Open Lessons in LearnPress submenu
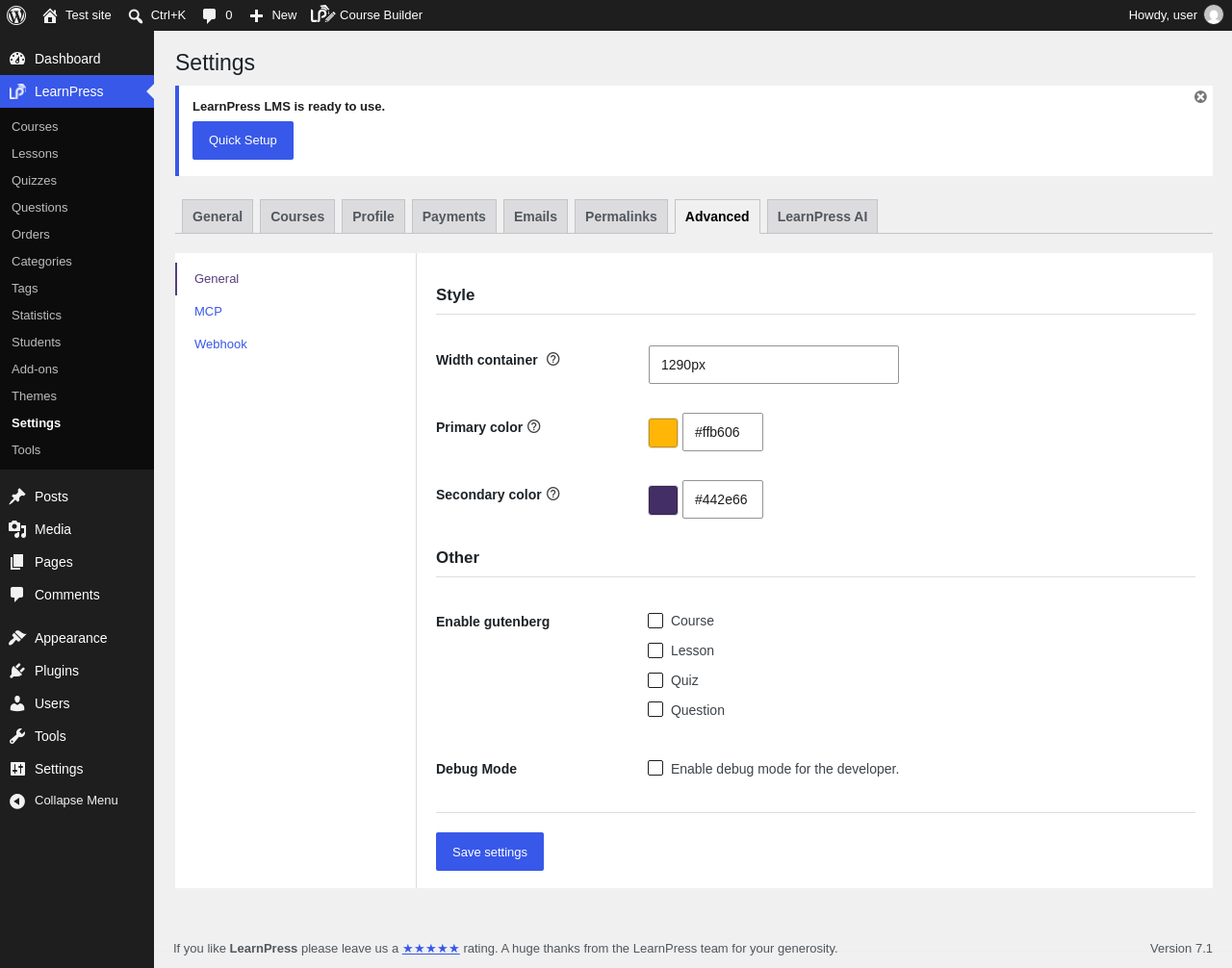This screenshot has width=1232, height=968. 35,154
